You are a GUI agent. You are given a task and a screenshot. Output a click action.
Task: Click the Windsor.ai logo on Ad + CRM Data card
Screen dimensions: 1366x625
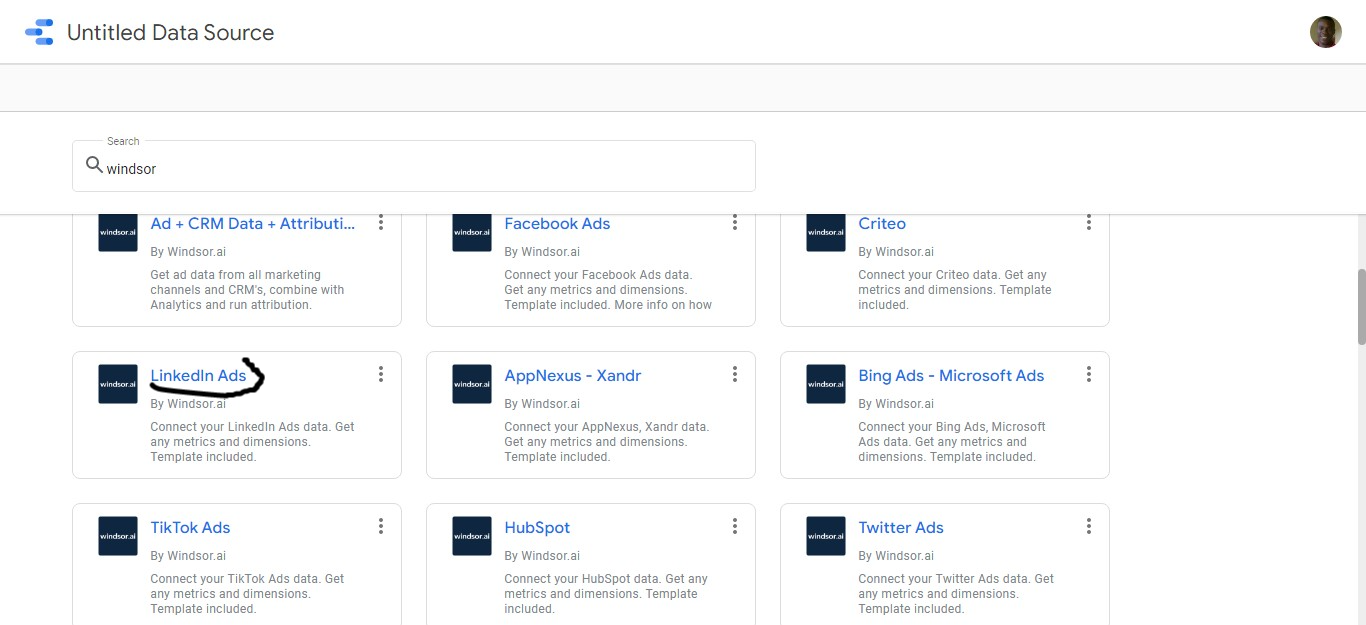pyautogui.click(x=118, y=232)
